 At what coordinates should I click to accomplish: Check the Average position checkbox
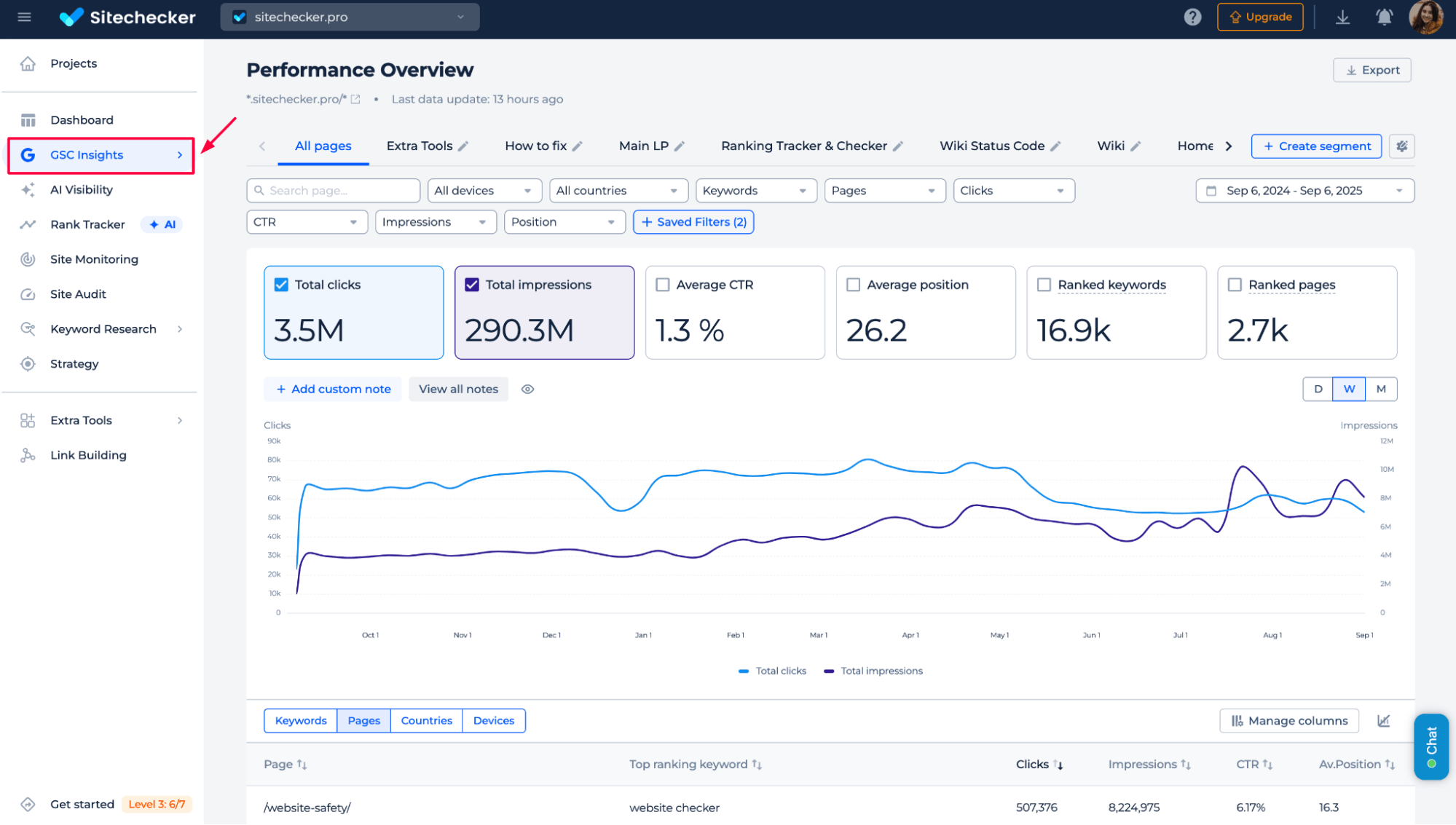click(x=854, y=285)
